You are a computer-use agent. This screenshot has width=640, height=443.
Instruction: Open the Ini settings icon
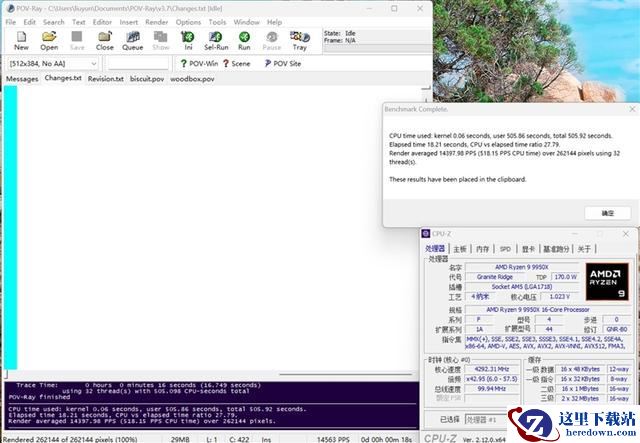tap(188, 41)
